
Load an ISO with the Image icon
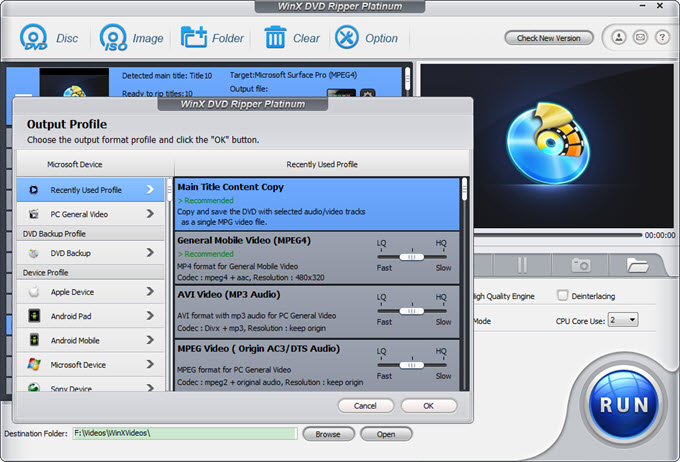point(113,37)
